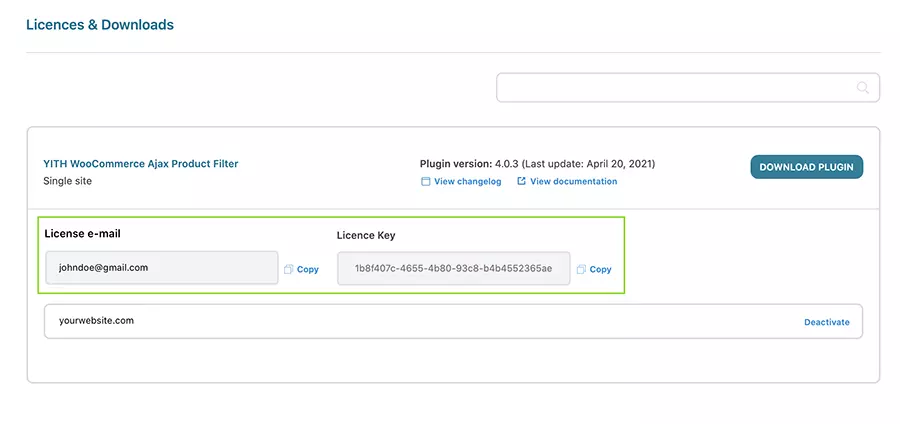The width and height of the screenshot is (900, 424).
Task: Click Copy text beside the license e-mail
Action: (308, 269)
